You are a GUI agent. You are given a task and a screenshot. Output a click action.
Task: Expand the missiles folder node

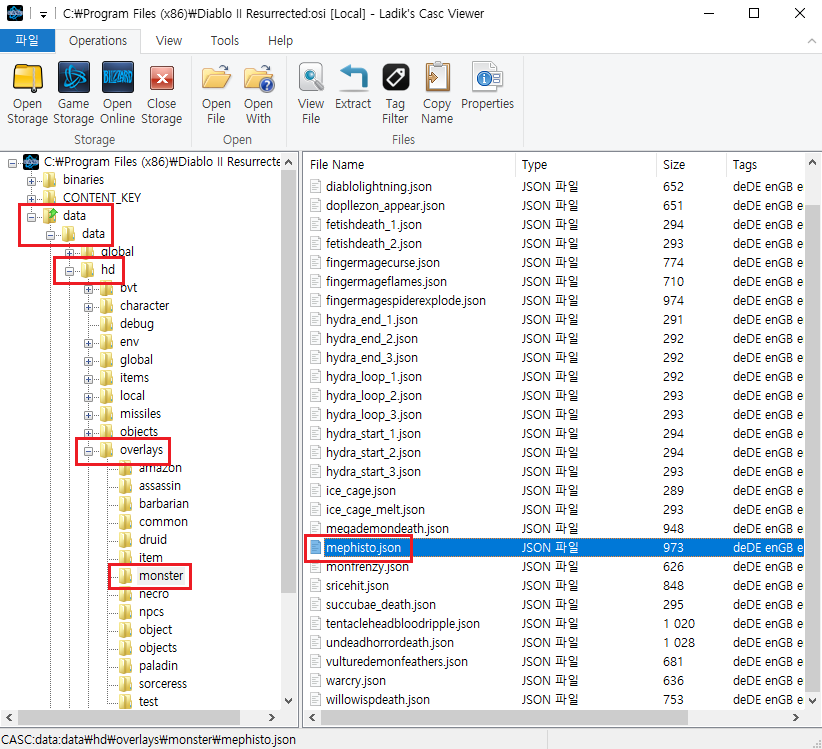88,415
